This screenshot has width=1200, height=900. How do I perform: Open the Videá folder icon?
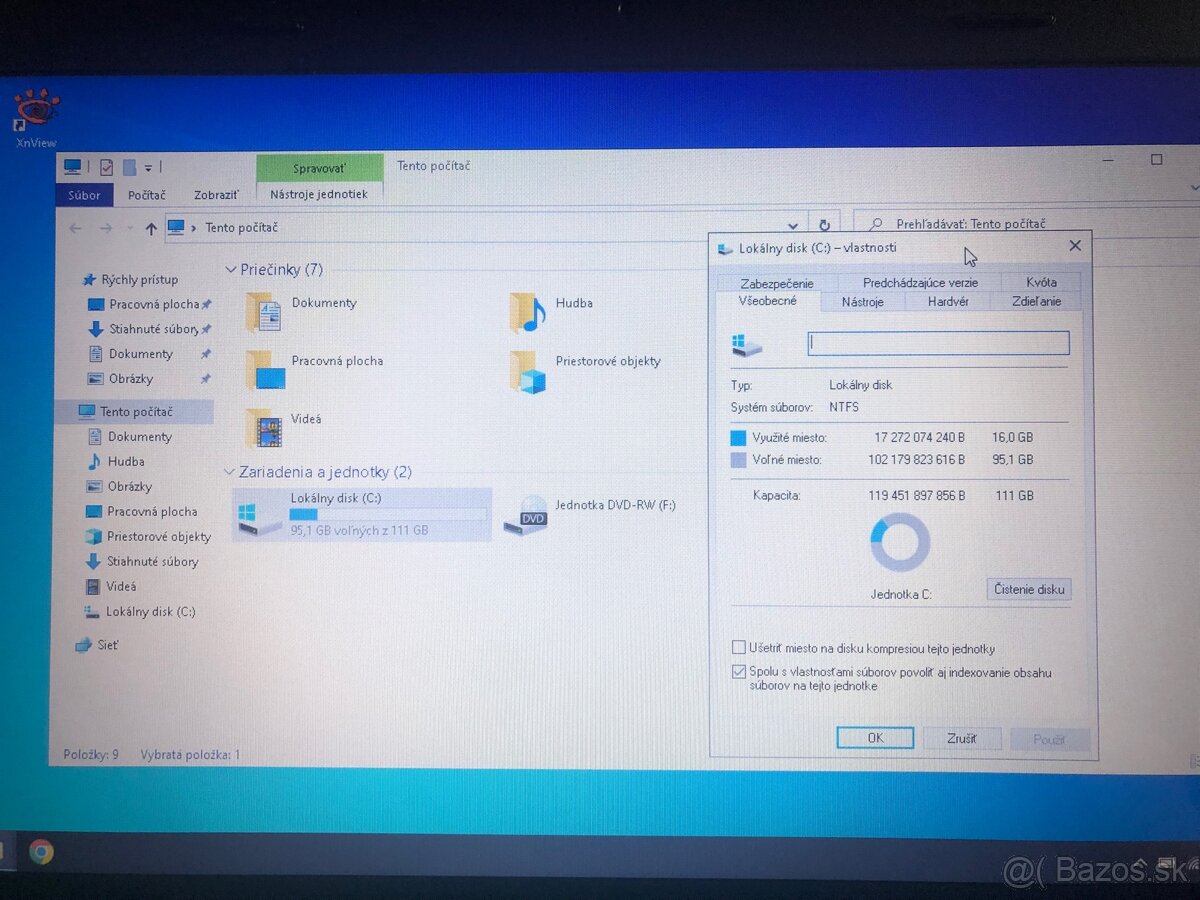coord(264,427)
